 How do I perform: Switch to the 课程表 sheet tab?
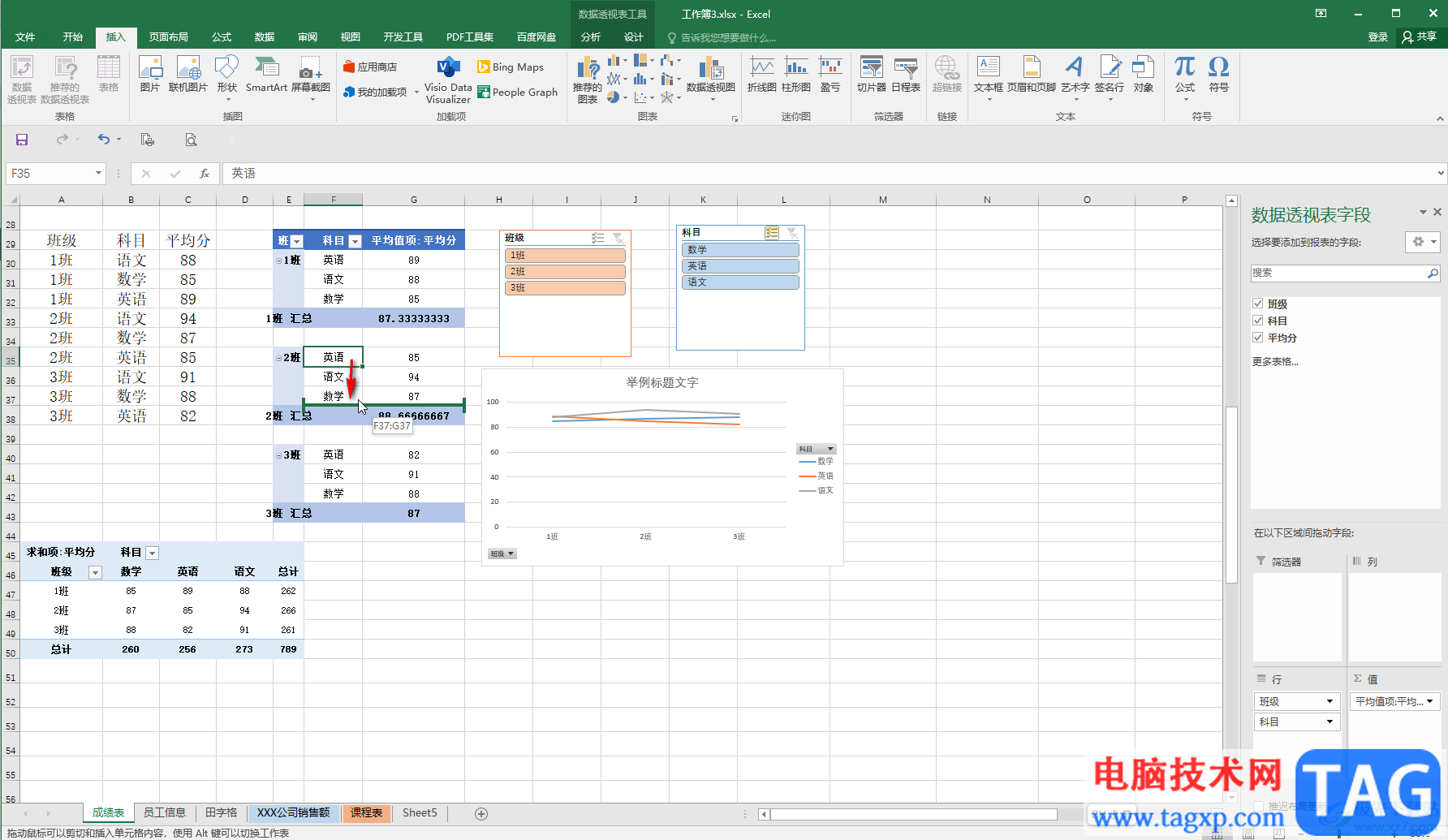366,812
